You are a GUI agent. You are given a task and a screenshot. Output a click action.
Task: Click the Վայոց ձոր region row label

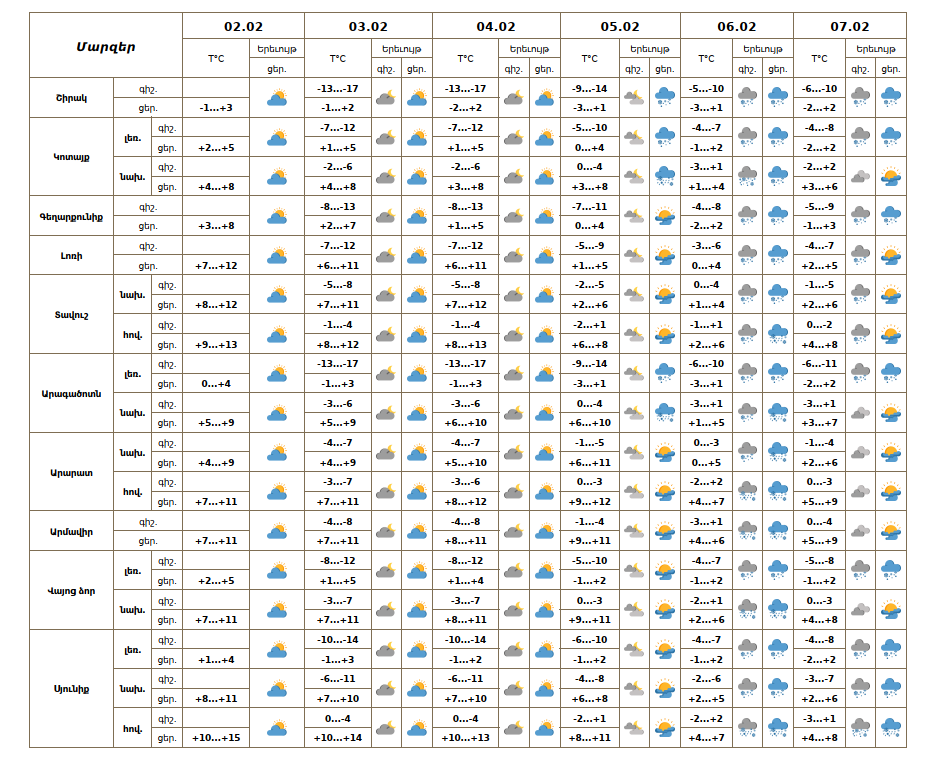72,590
